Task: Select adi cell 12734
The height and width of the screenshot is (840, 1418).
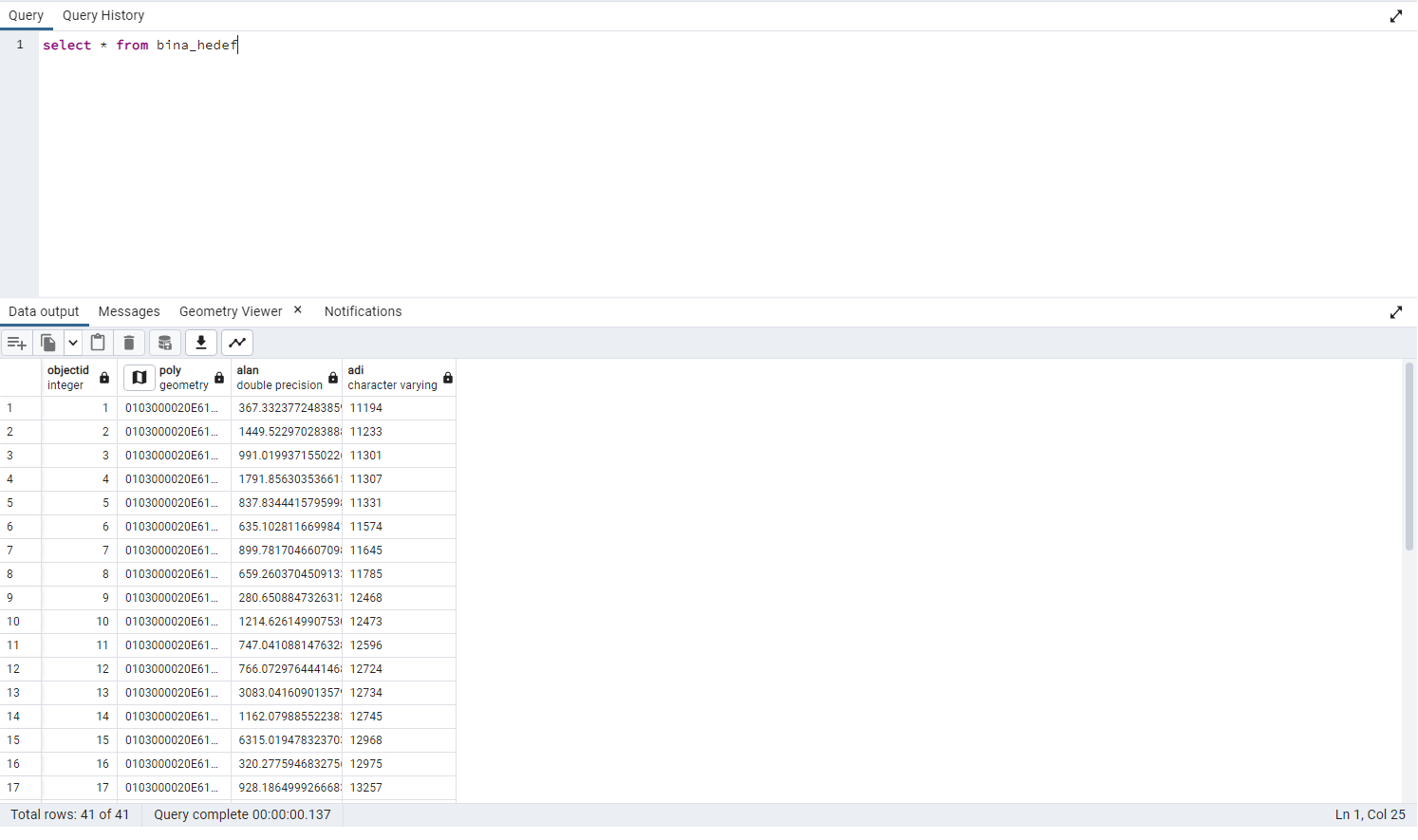Action: (399, 693)
